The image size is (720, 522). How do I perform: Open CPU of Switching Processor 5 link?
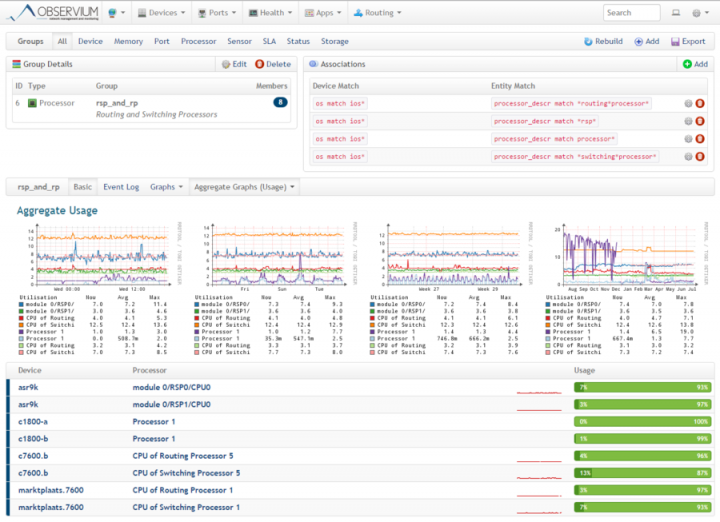point(186,473)
